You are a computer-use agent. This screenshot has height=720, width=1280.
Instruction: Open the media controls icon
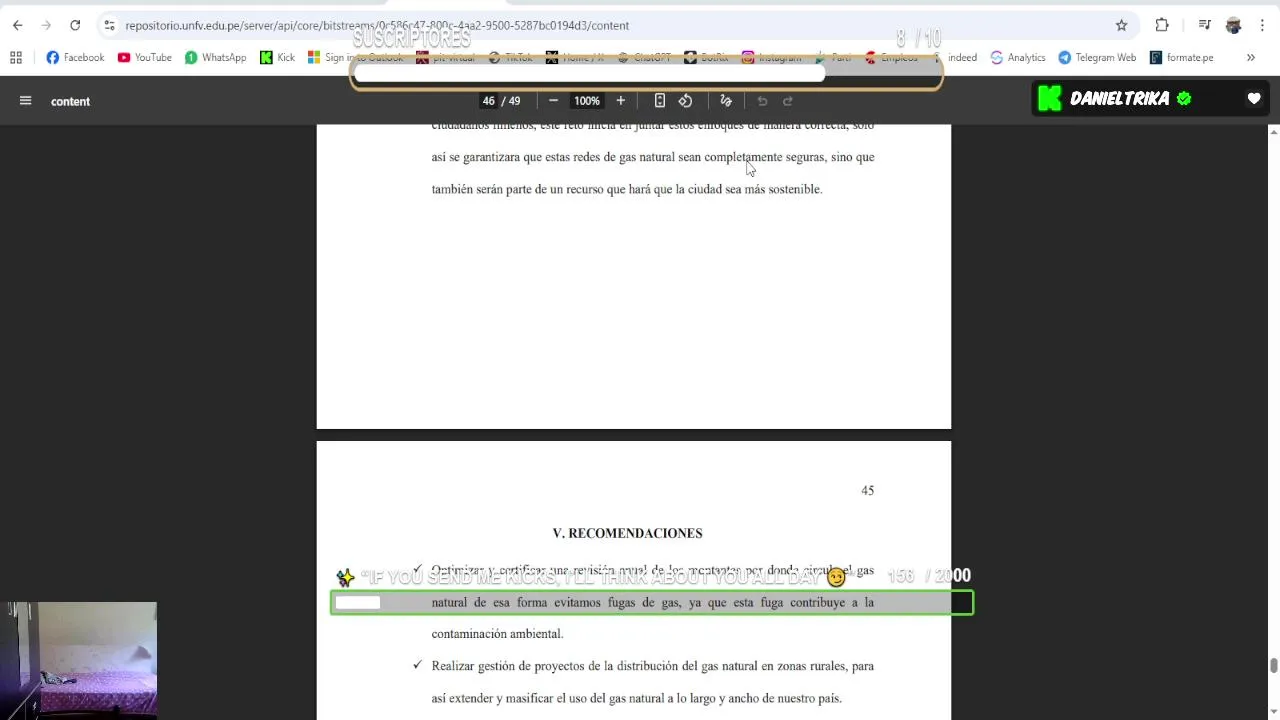(x=1204, y=25)
